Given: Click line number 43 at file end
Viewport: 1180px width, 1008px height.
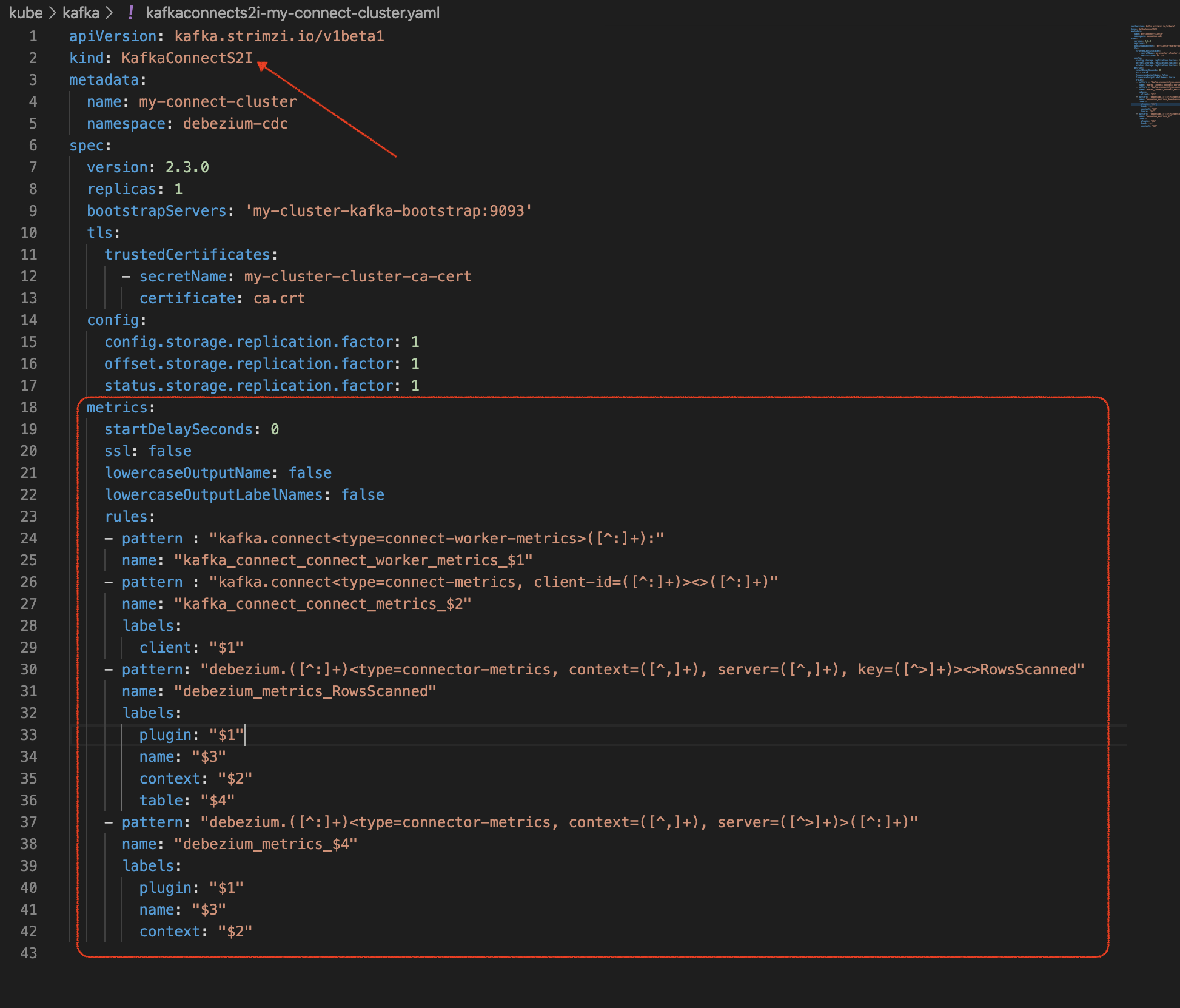Looking at the screenshot, I should click(29, 953).
